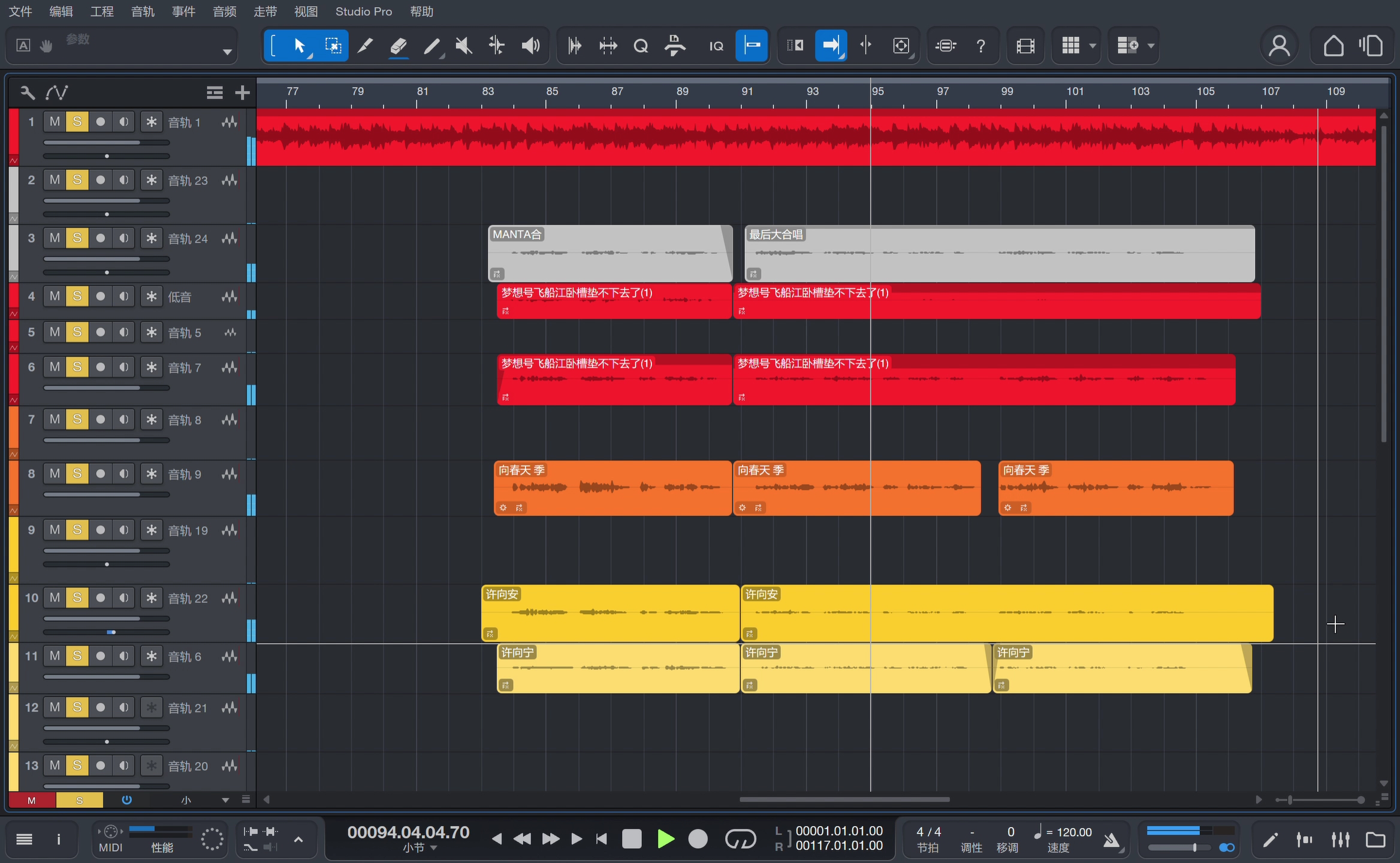Click bar 101 on the timeline ruler
The width and height of the screenshot is (1400, 863).
click(1075, 92)
